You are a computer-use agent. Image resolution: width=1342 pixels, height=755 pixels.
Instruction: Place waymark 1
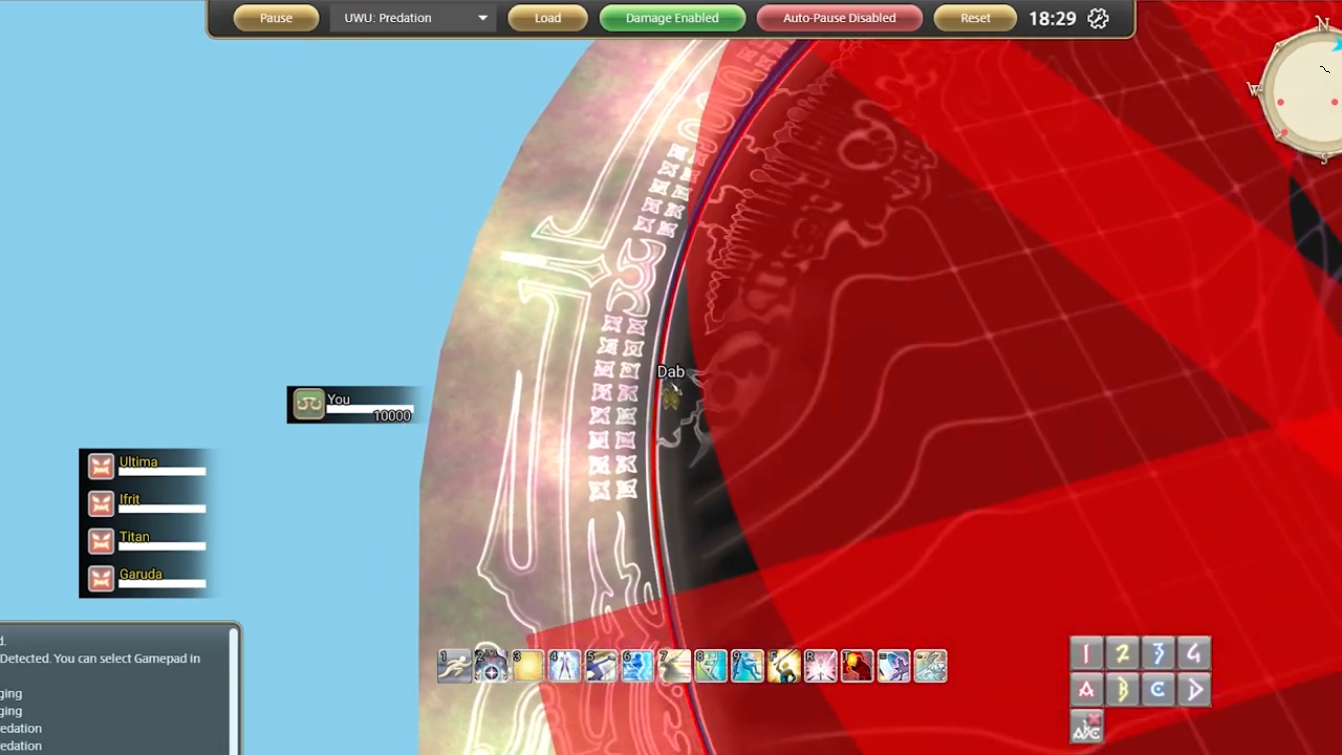pyautogui.click(x=1087, y=654)
